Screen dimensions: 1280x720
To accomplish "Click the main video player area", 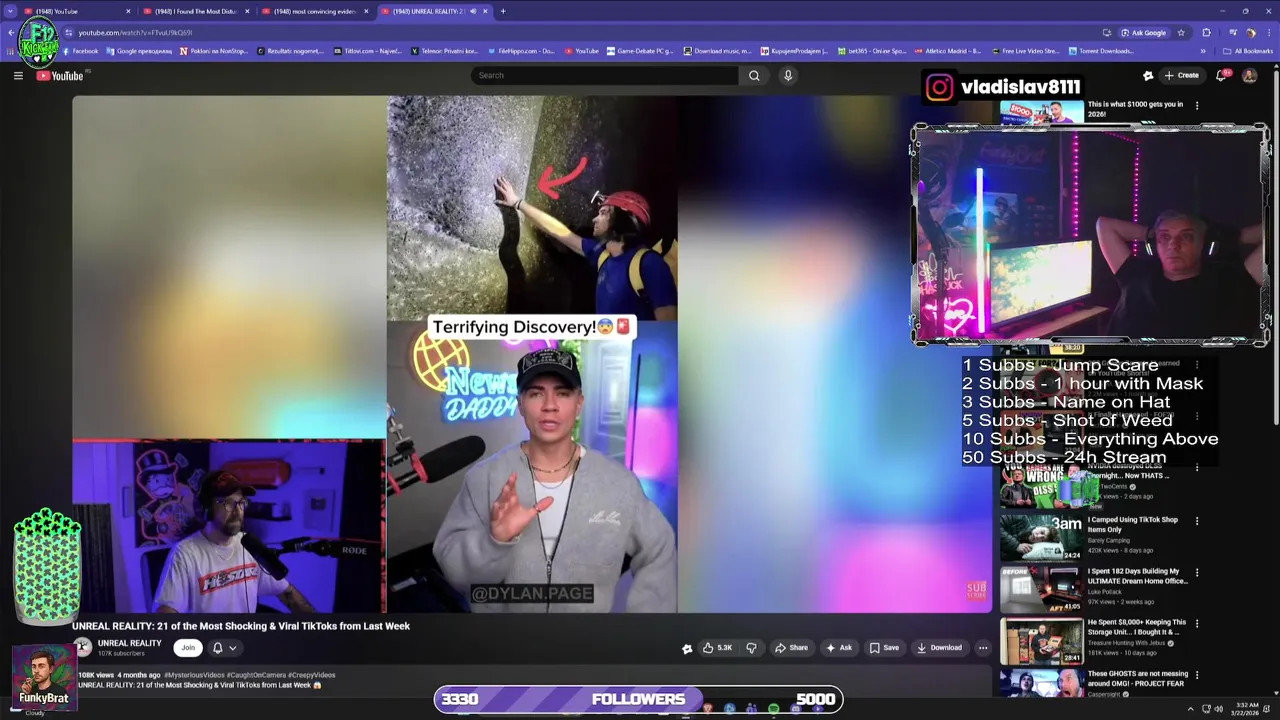I will click(x=532, y=354).
